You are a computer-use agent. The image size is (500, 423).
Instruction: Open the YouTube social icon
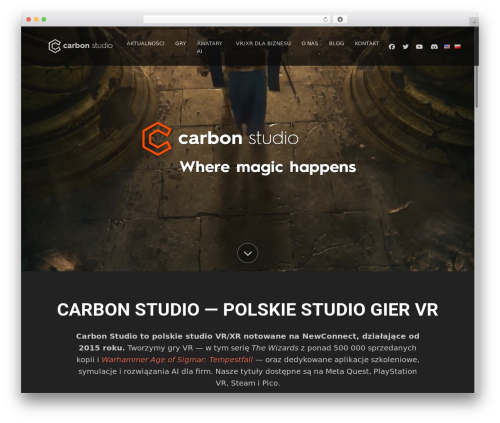pos(419,47)
